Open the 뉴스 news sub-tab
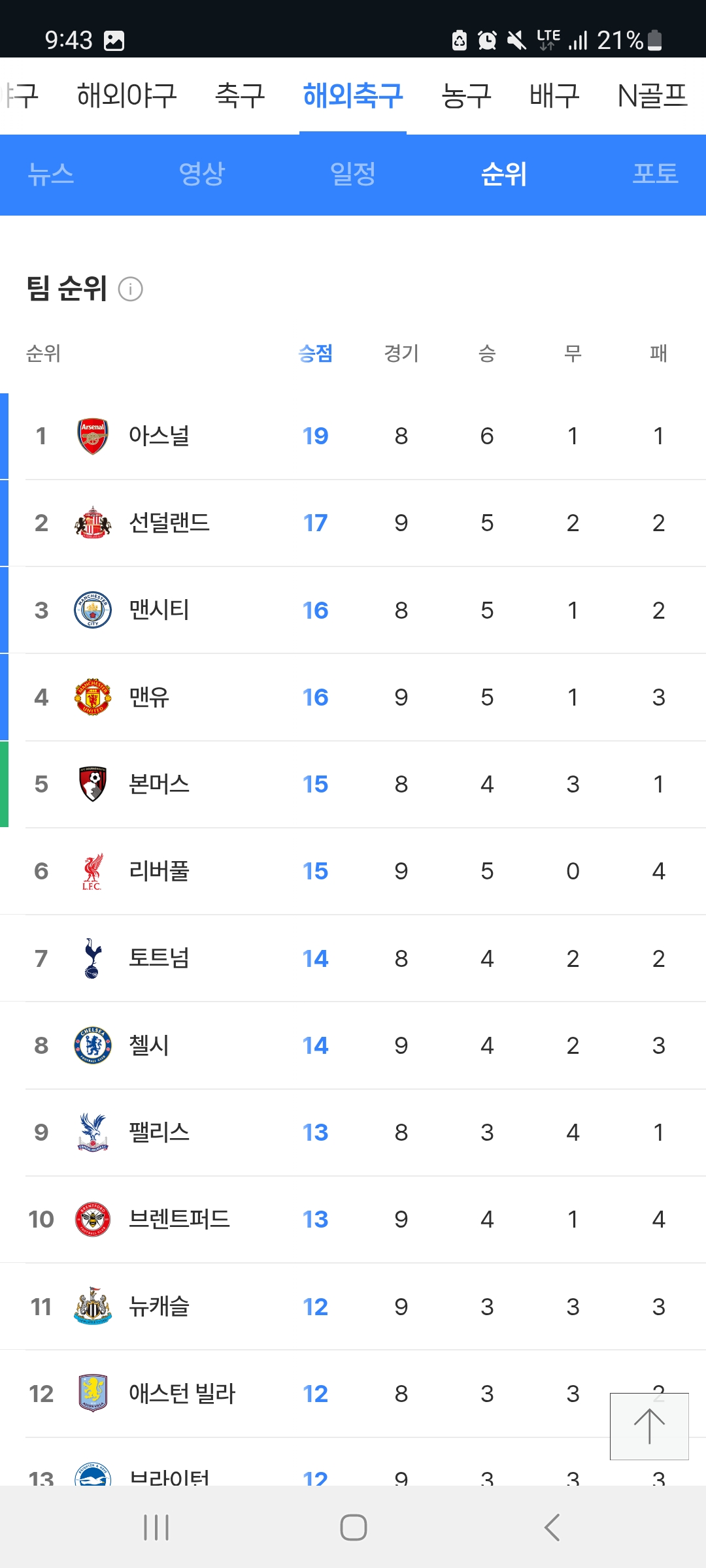 click(x=51, y=174)
